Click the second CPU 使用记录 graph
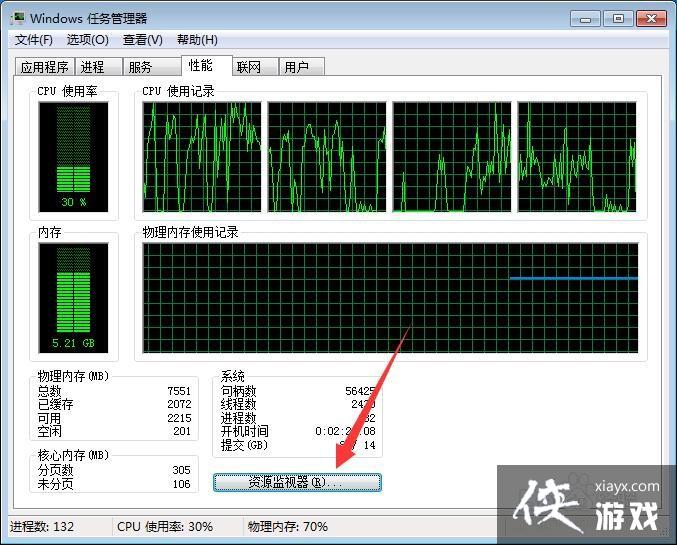This screenshot has height=545, width=677. [327, 157]
